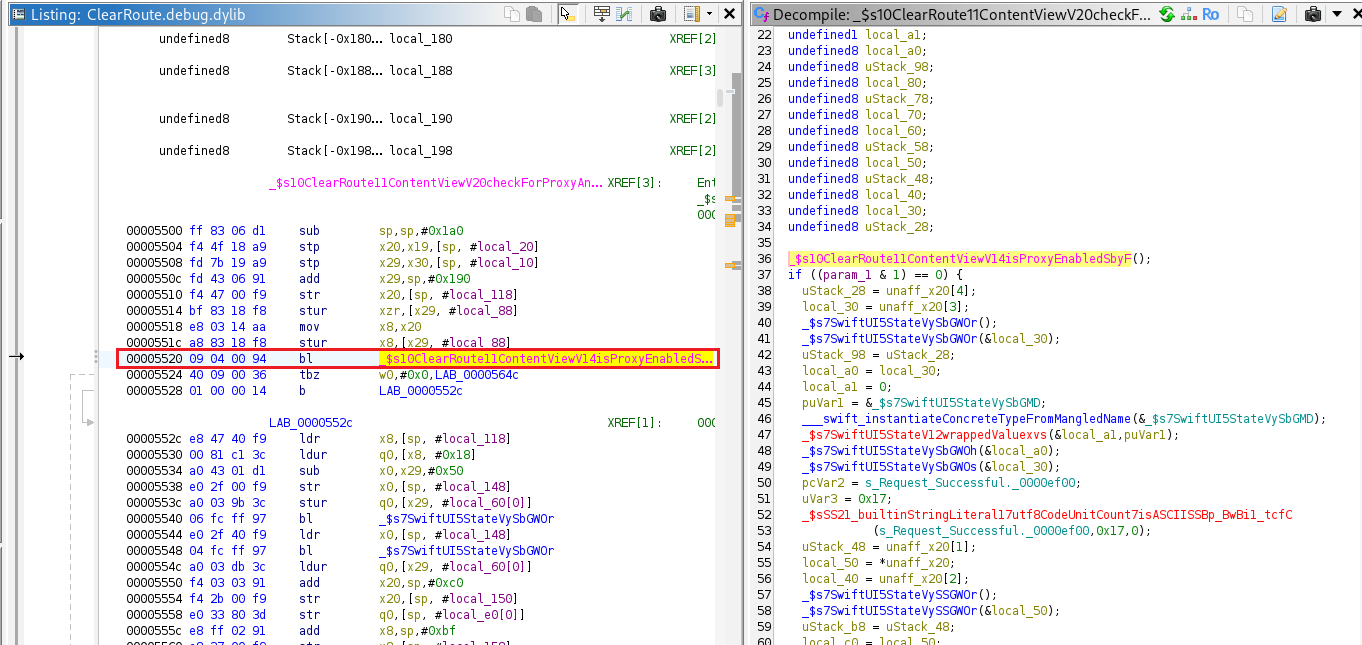1362x645 pixels.
Task: Open the Decompile panel dropdown menu arrow
Action: 1338,14
